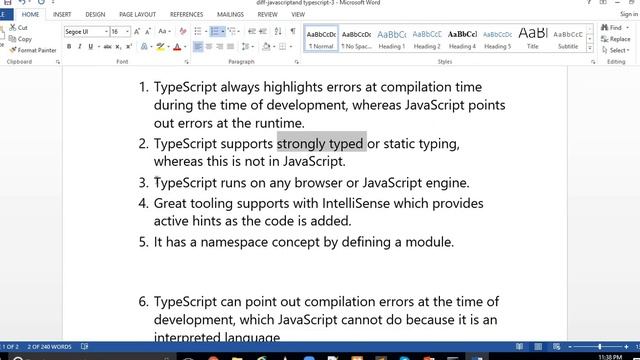640x360 pixels.
Task: Apply subscript formatting
Action: (118, 47)
